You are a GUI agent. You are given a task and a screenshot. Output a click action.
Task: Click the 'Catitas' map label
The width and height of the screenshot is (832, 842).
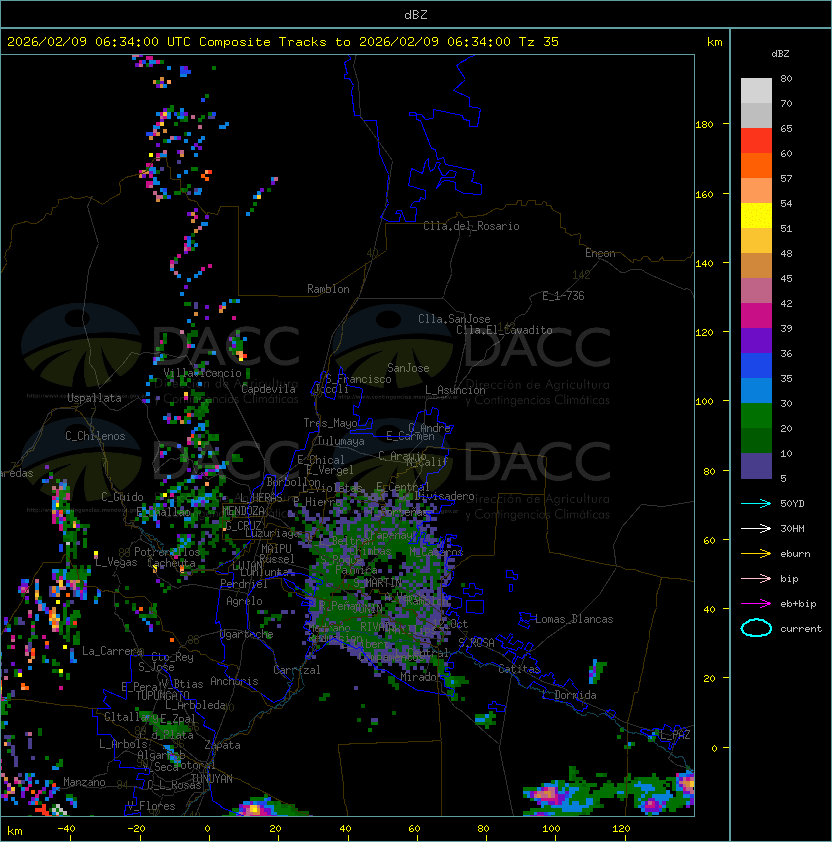pyautogui.click(x=519, y=669)
